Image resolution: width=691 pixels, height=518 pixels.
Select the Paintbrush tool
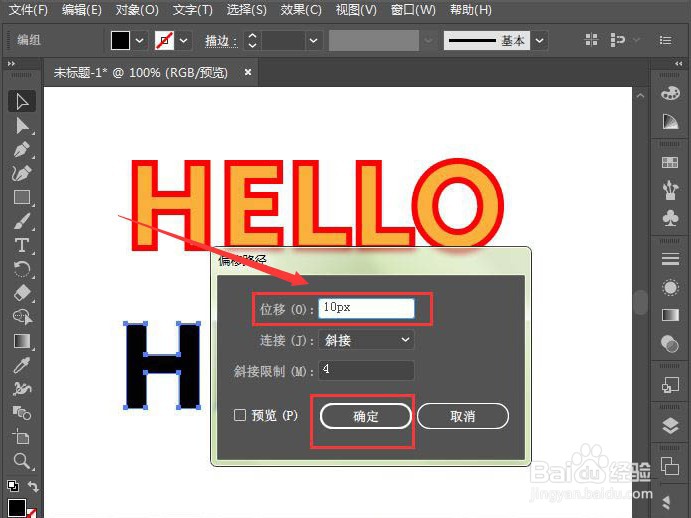(22, 221)
